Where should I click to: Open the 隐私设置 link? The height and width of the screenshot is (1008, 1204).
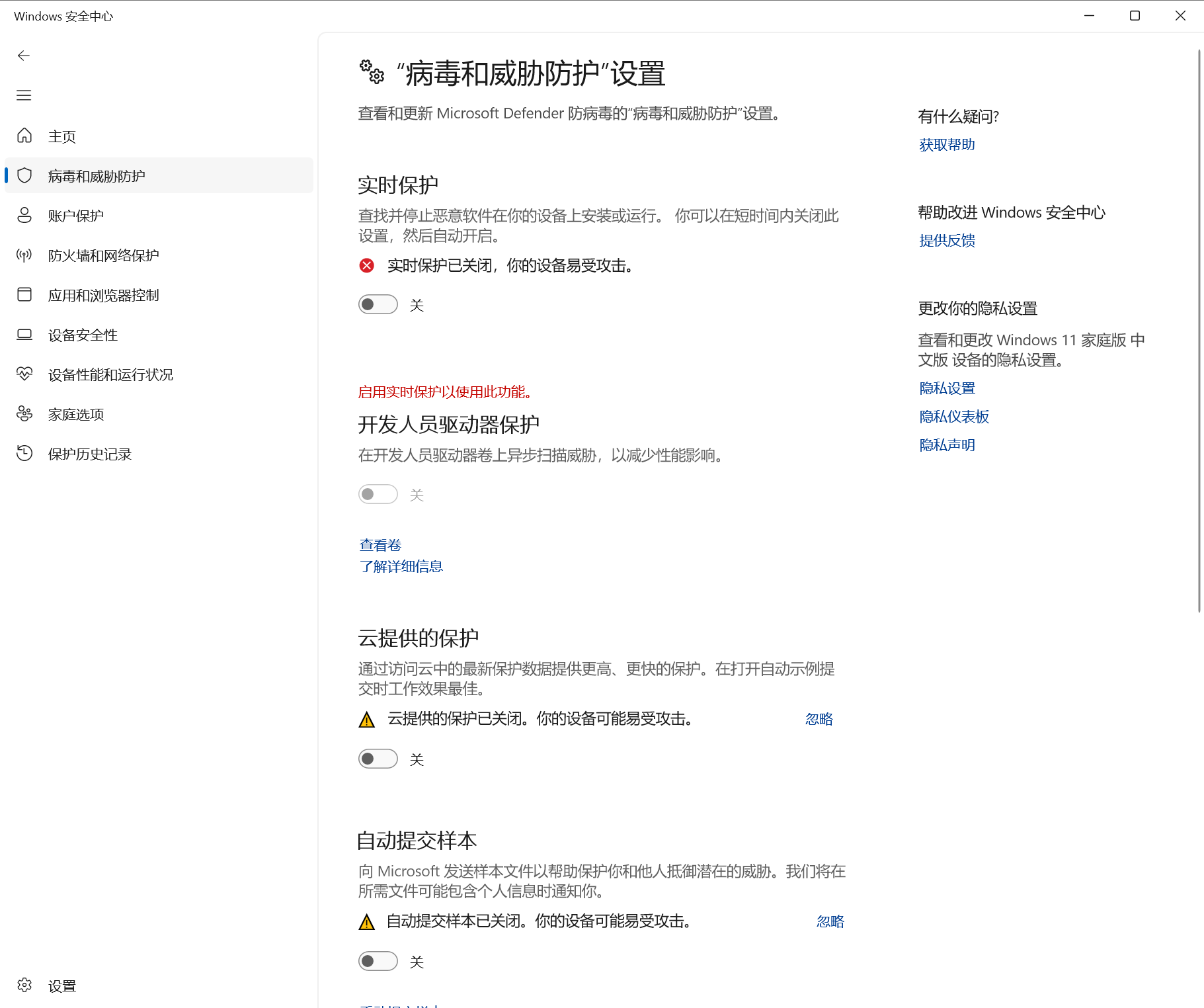947,388
